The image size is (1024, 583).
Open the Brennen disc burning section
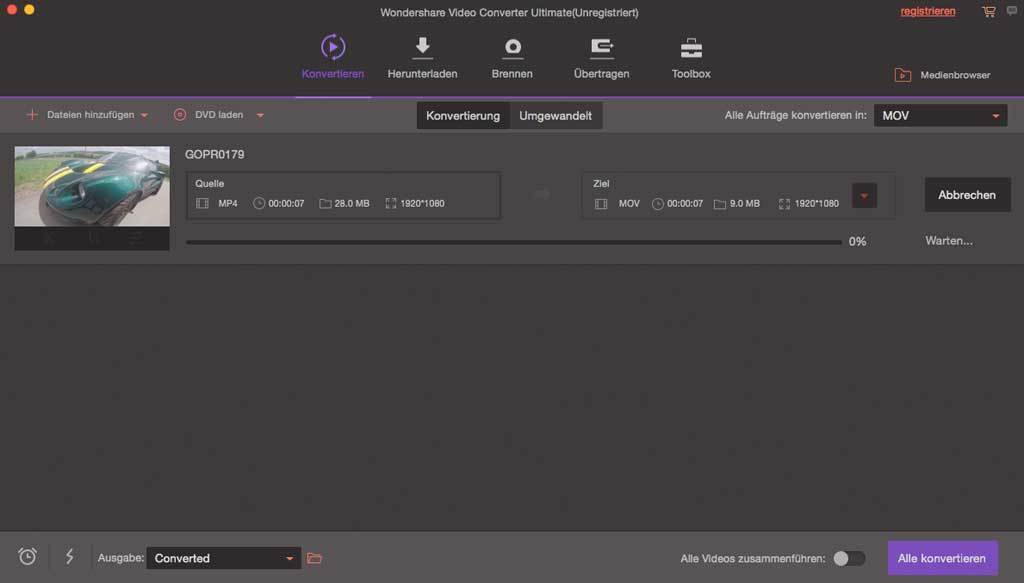(512, 57)
